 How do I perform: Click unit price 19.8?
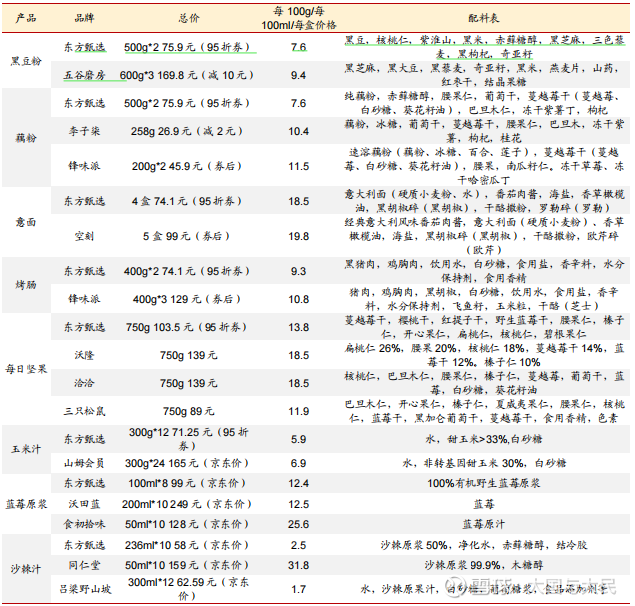tap(298, 236)
